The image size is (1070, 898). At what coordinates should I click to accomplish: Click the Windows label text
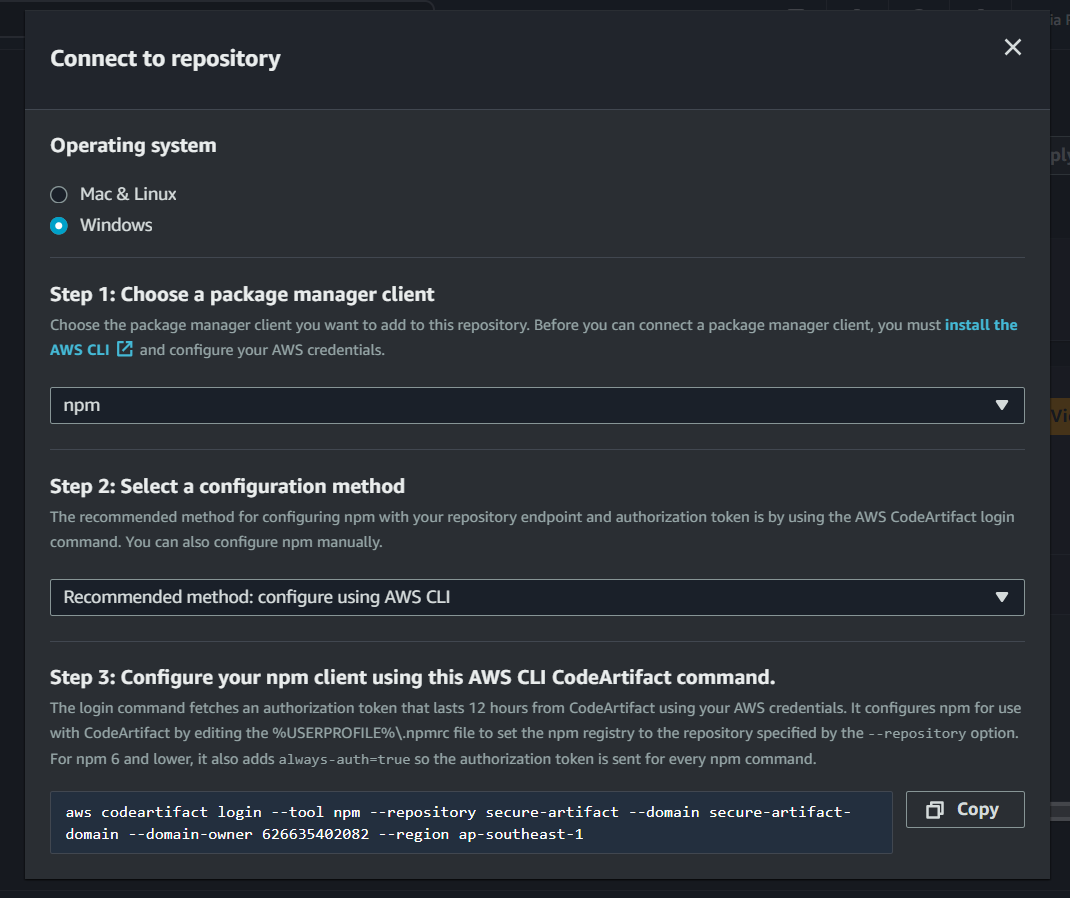click(x=116, y=225)
